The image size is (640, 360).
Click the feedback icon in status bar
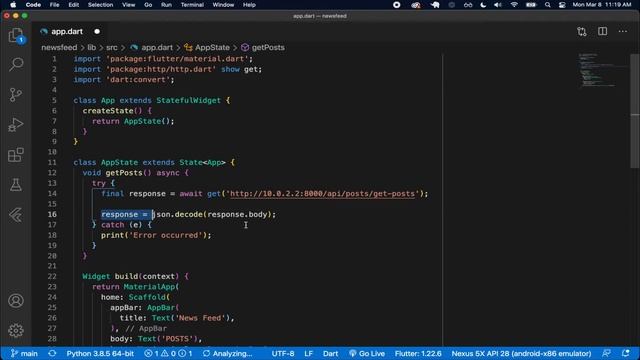[x=607, y=353]
